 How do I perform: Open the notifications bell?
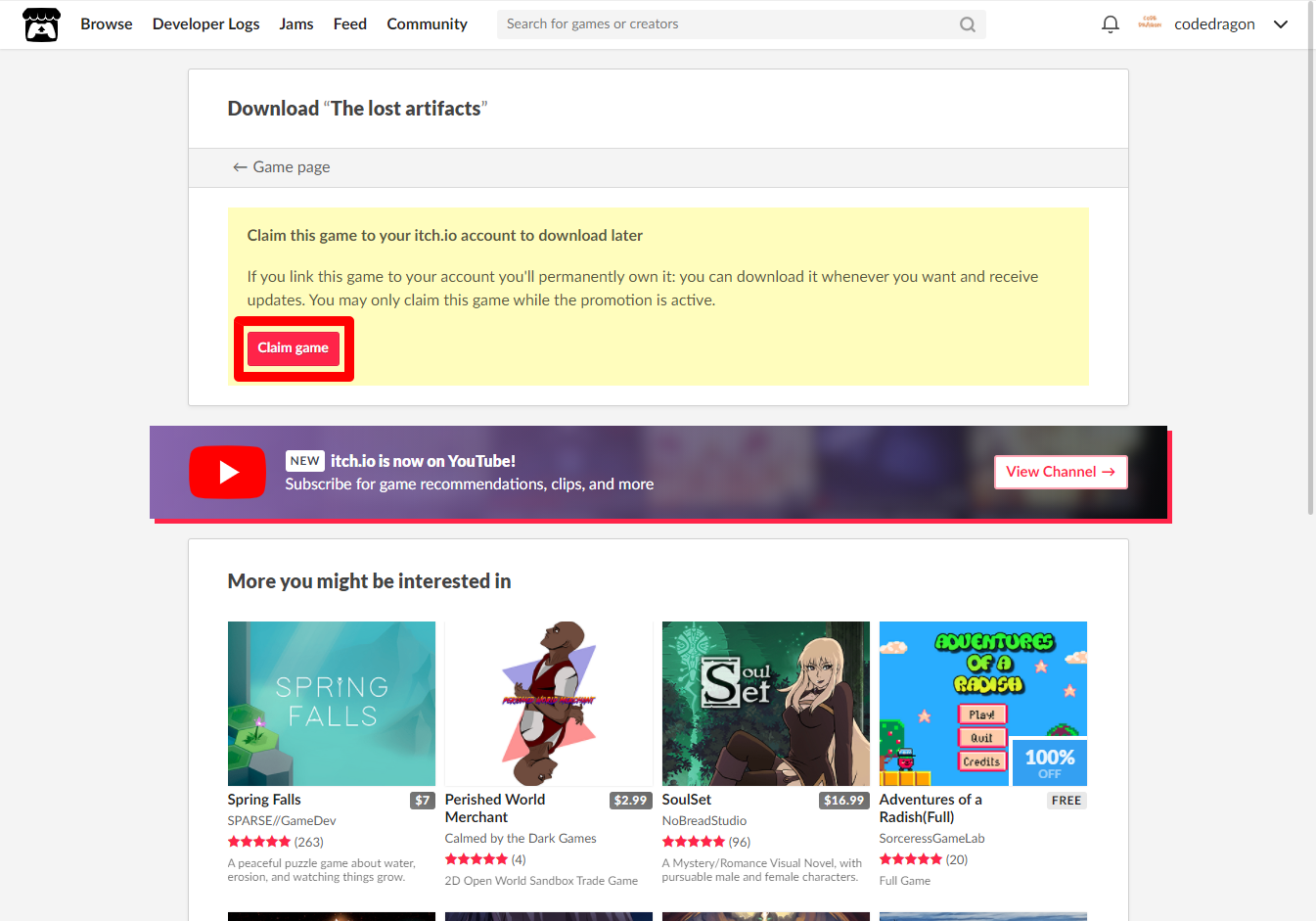[x=1110, y=24]
